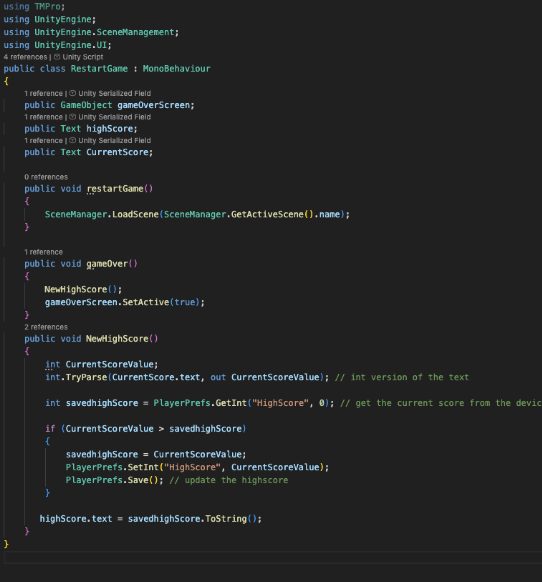The image size is (542, 582).
Task: Click the 'restartGame' method name
Action: click(115, 189)
